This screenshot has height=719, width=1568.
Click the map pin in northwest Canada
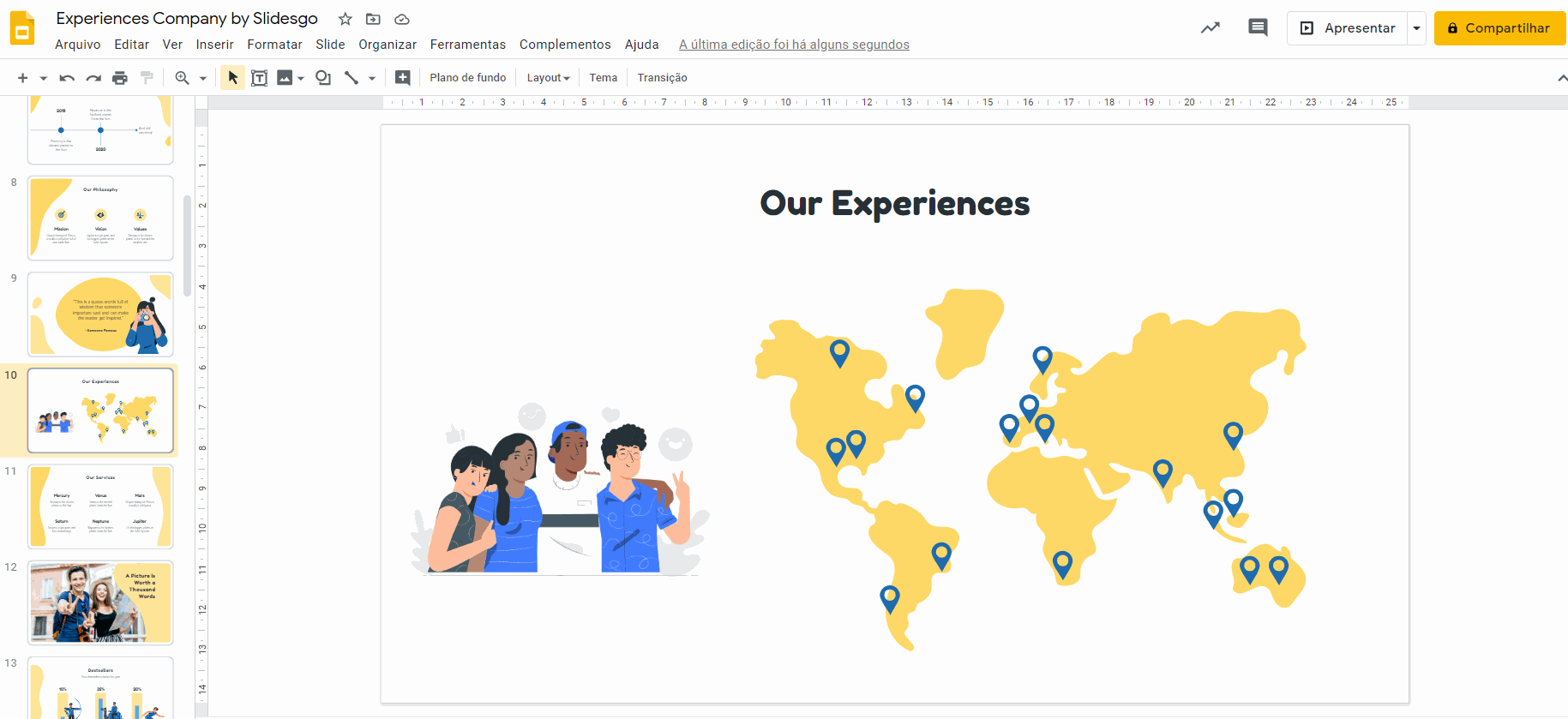pyautogui.click(x=839, y=353)
